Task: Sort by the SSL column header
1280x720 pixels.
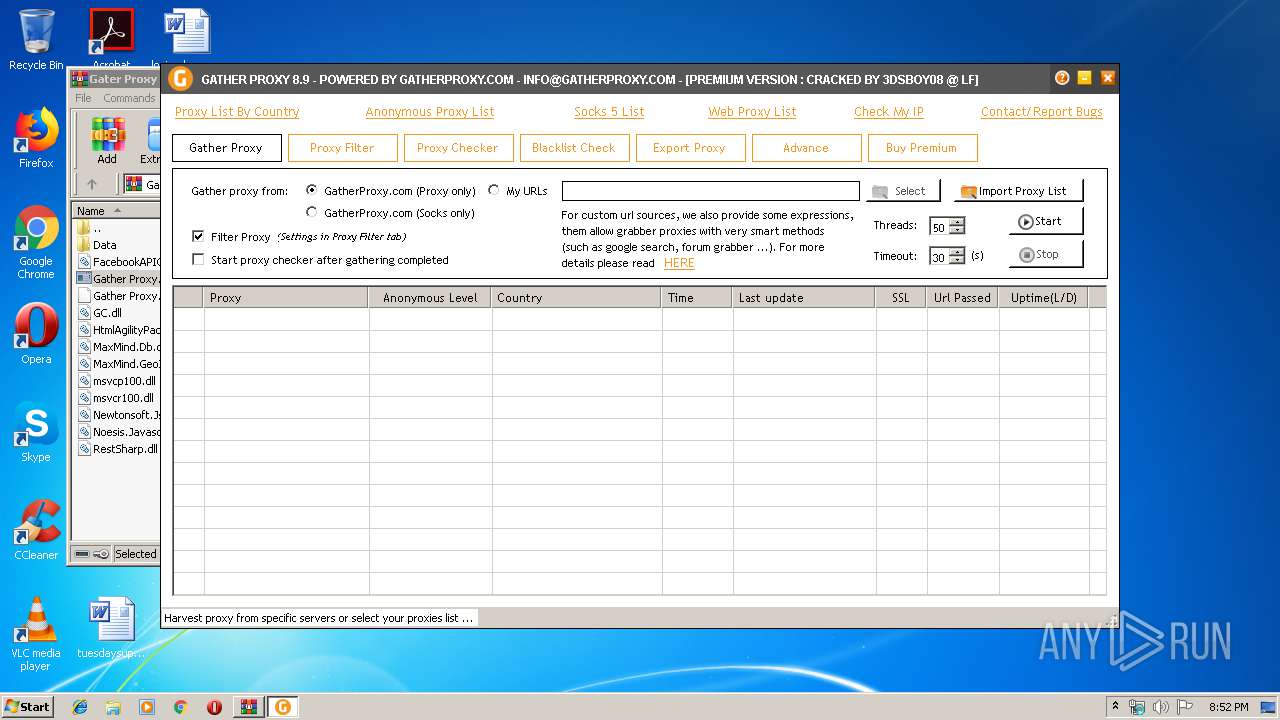Action: pos(901,297)
